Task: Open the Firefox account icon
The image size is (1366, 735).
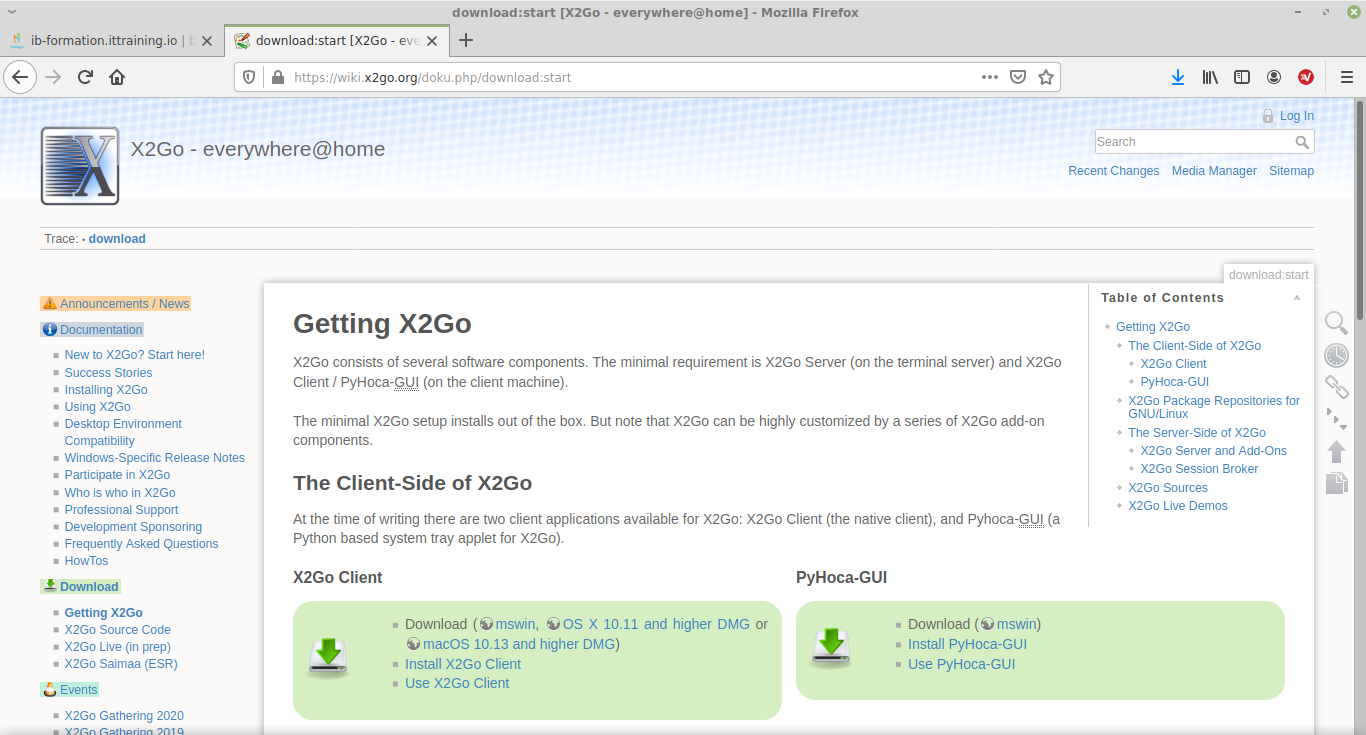Action: pyautogui.click(x=1274, y=77)
